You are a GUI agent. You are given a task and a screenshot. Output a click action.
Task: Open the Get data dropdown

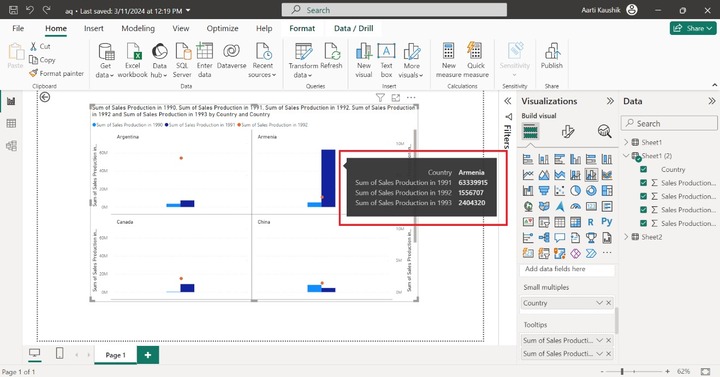tap(105, 75)
